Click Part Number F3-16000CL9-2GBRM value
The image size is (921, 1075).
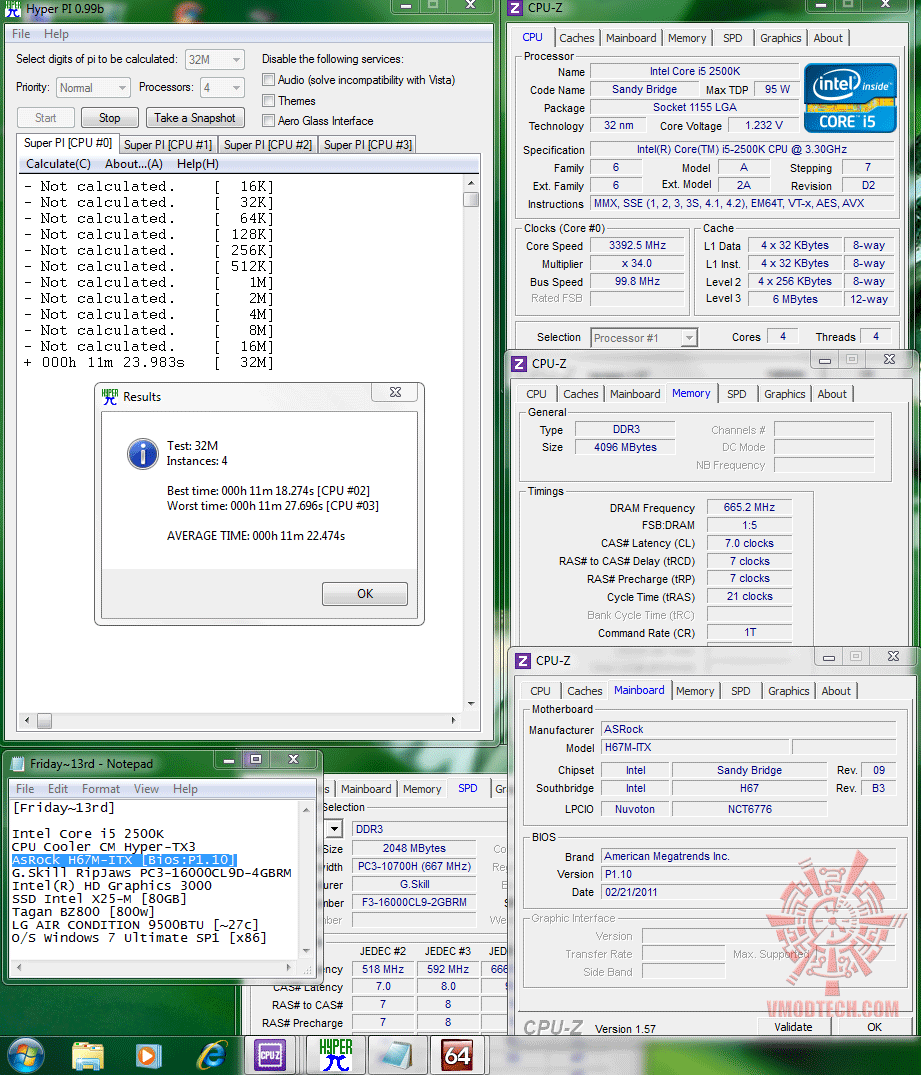pyautogui.click(x=414, y=902)
